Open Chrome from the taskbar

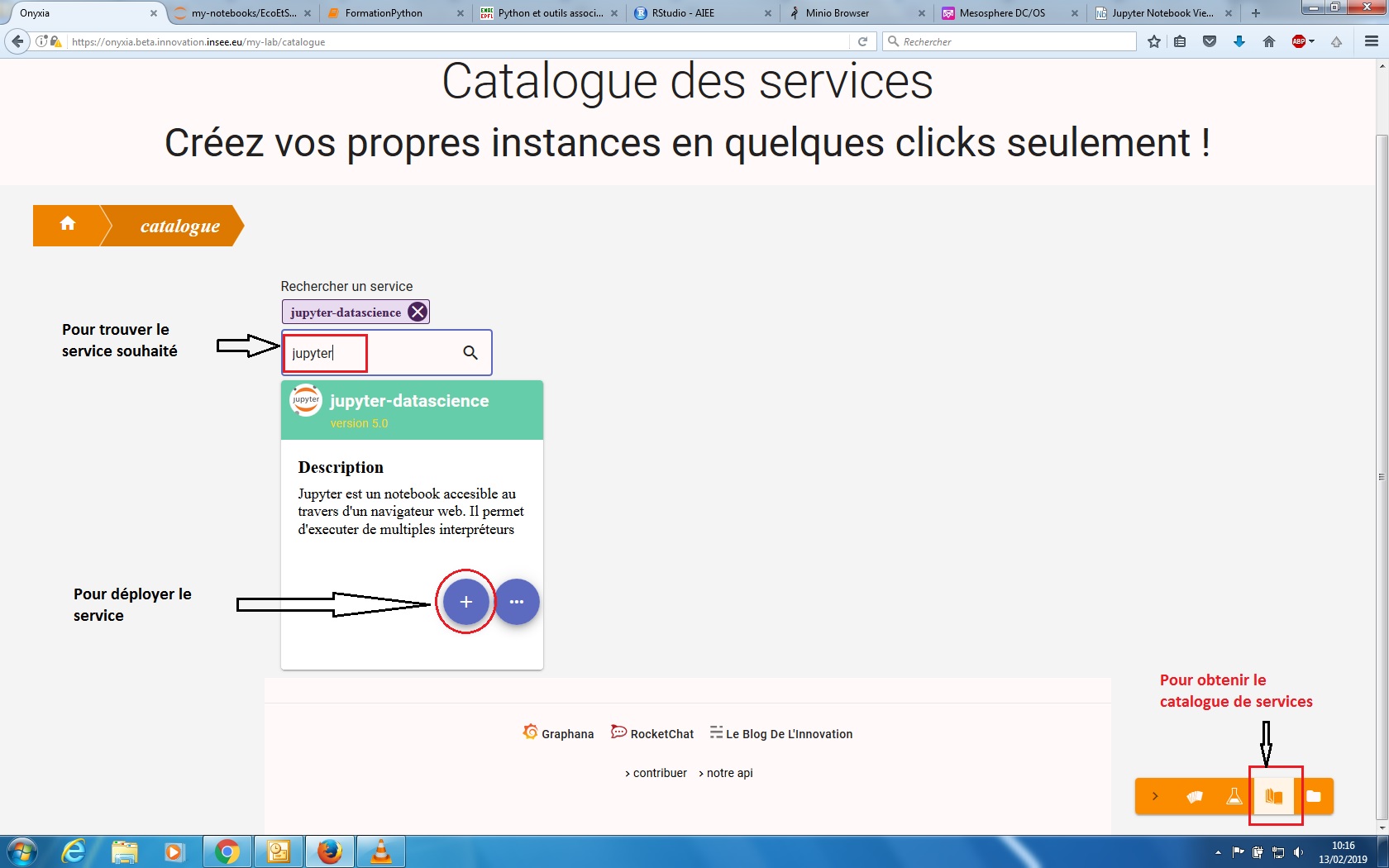point(227,851)
